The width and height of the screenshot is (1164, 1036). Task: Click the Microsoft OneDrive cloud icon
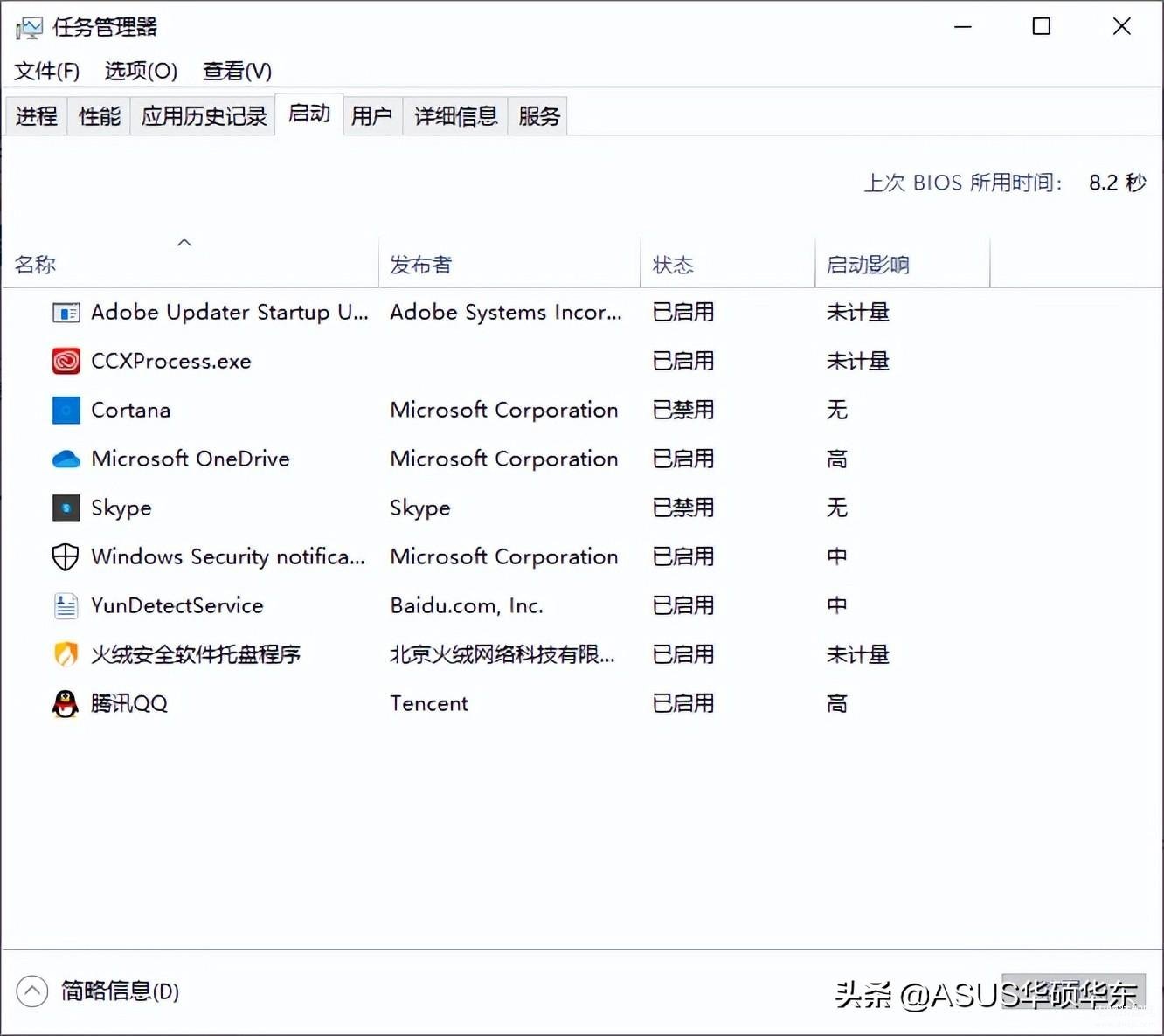(66, 459)
